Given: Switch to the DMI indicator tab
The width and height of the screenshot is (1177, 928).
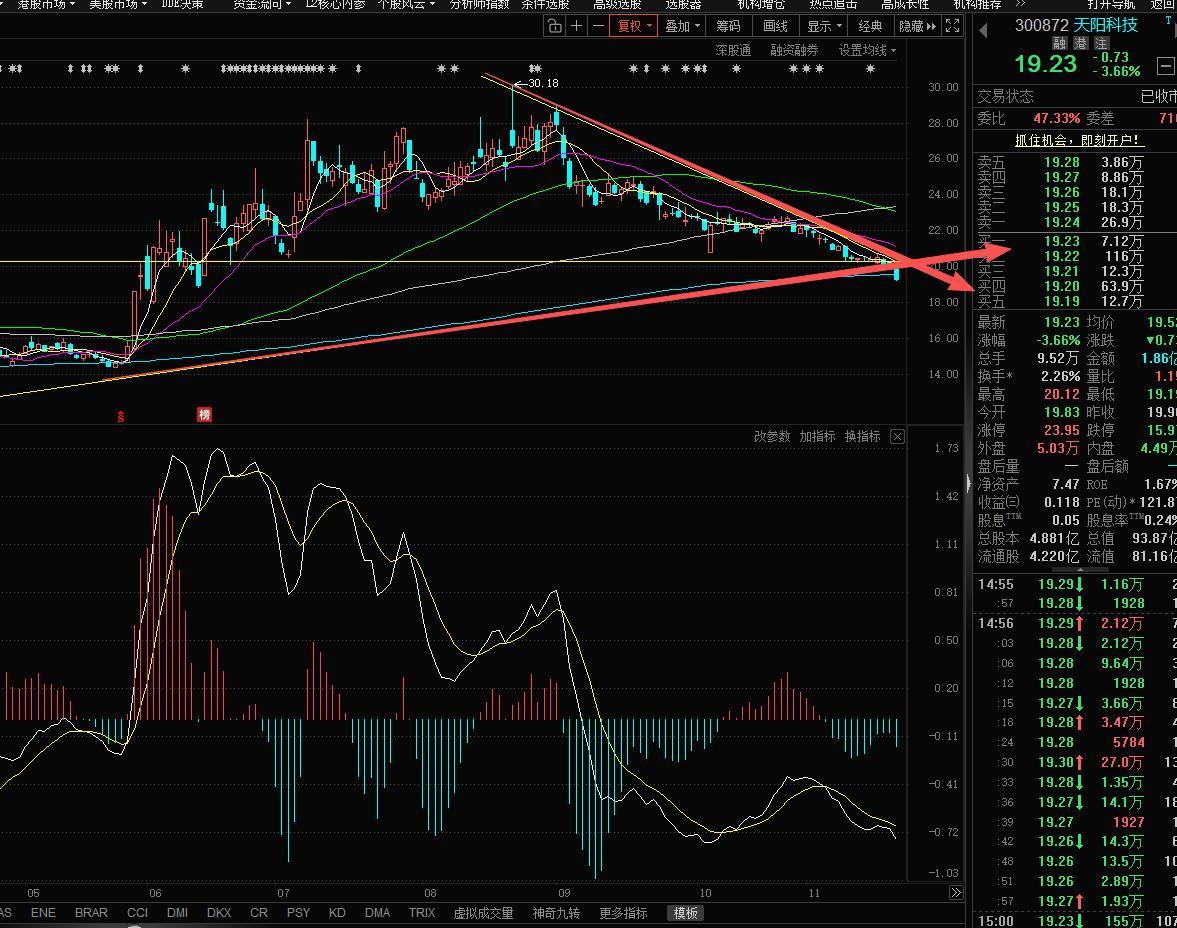Looking at the screenshot, I should pyautogui.click(x=177, y=913).
